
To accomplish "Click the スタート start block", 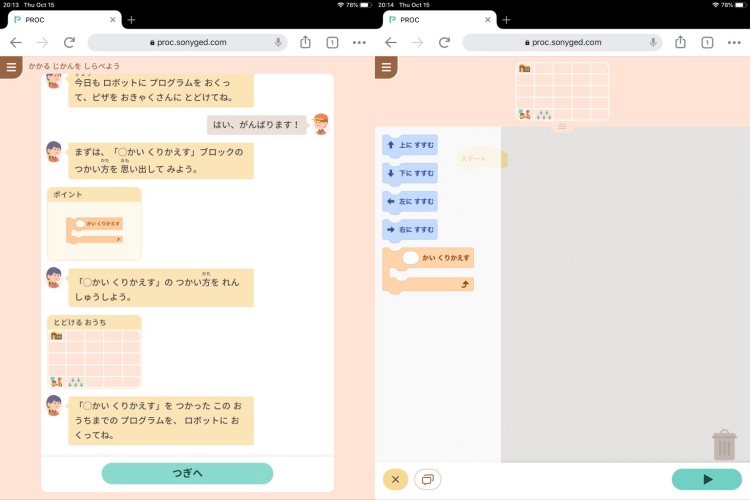I will click(x=482, y=158).
